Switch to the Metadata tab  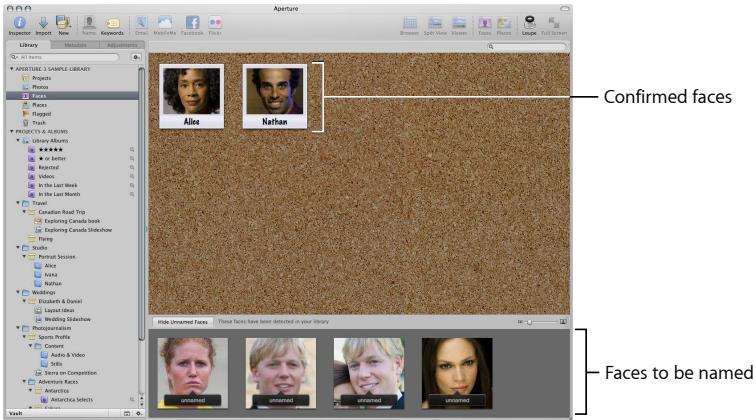75,45
